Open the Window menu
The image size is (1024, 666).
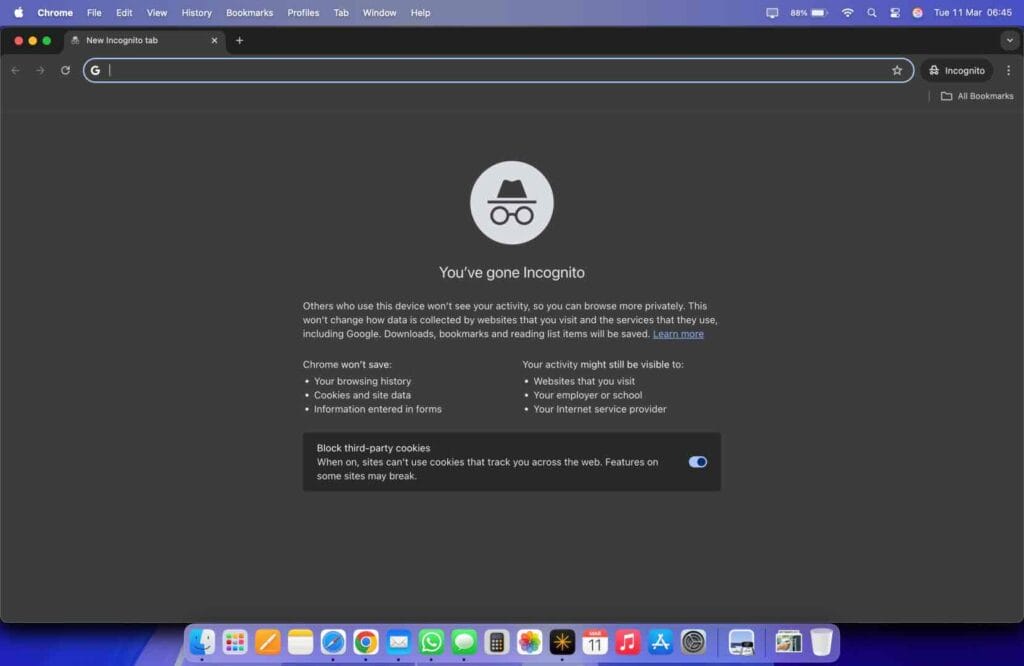coord(379,12)
